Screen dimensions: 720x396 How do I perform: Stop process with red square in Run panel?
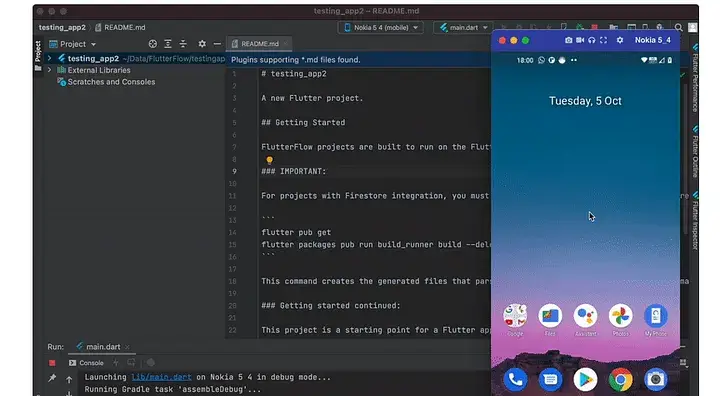pyautogui.click(x=52, y=363)
